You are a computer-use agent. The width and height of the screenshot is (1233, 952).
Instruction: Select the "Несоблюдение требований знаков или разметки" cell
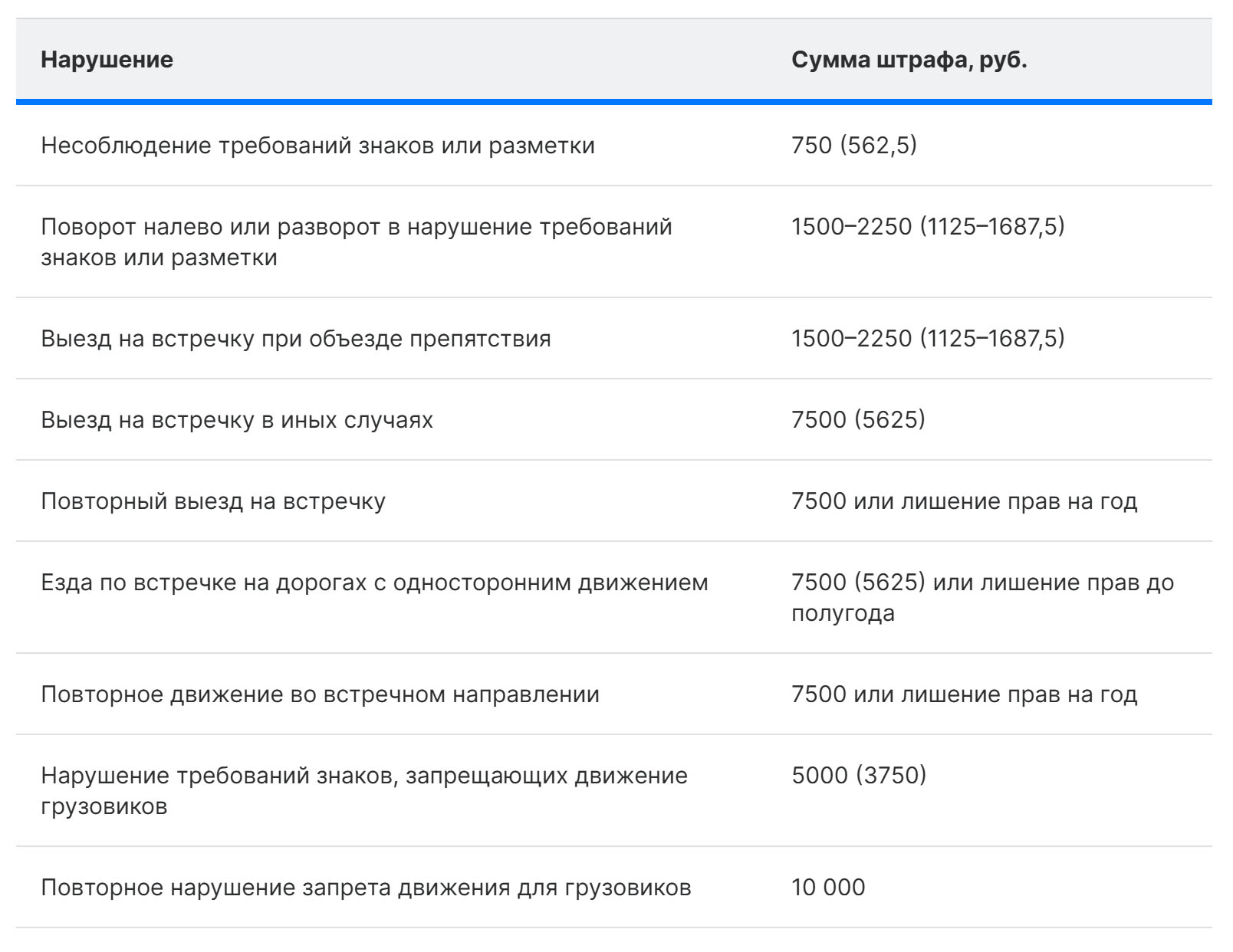(x=317, y=146)
